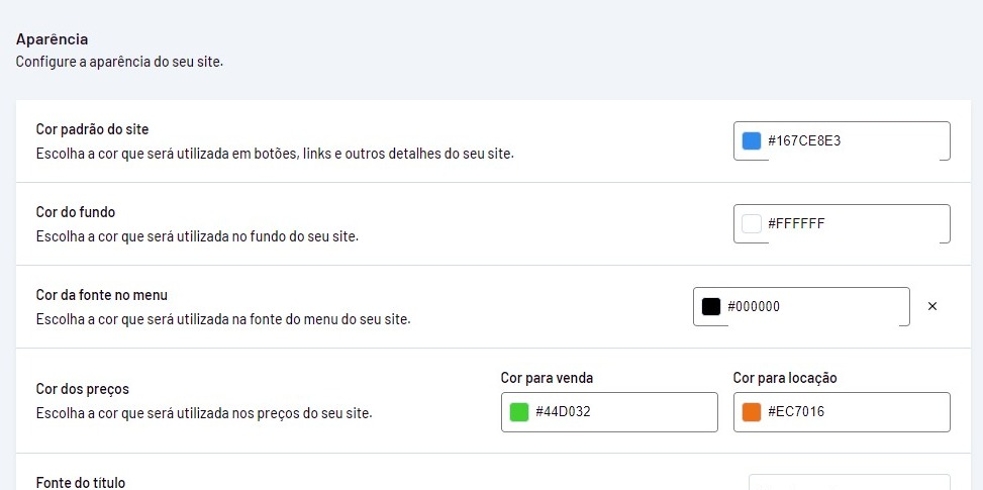The height and width of the screenshot is (490, 983).
Task: Focus the #44D032 sale color field
Action: [x=620, y=412]
